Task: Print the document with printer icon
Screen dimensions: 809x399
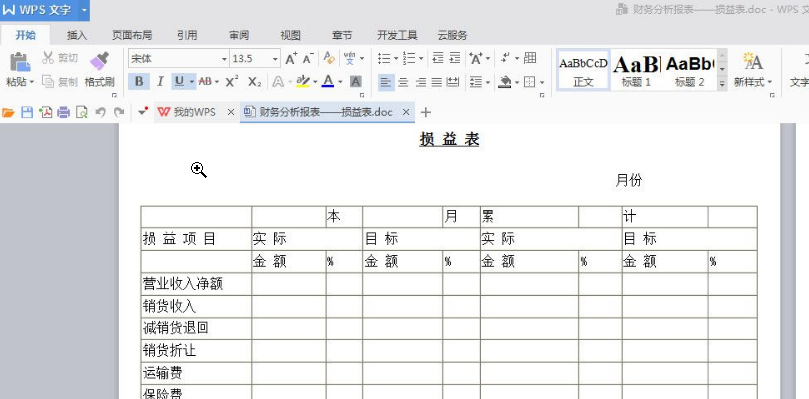Action: click(x=63, y=112)
